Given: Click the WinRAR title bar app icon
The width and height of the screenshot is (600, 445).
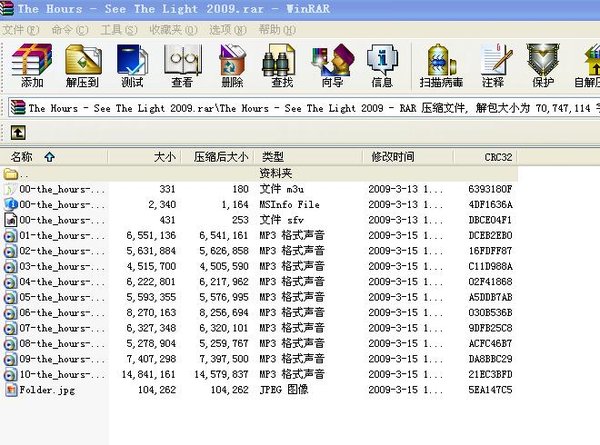Looking at the screenshot, I should coord(7,9).
